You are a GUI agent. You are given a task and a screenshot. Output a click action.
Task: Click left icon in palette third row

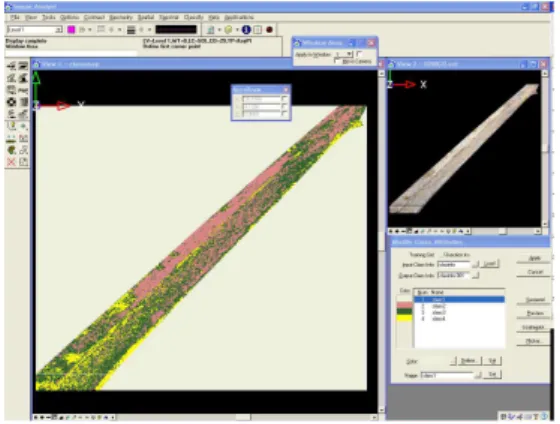(x=11, y=90)
